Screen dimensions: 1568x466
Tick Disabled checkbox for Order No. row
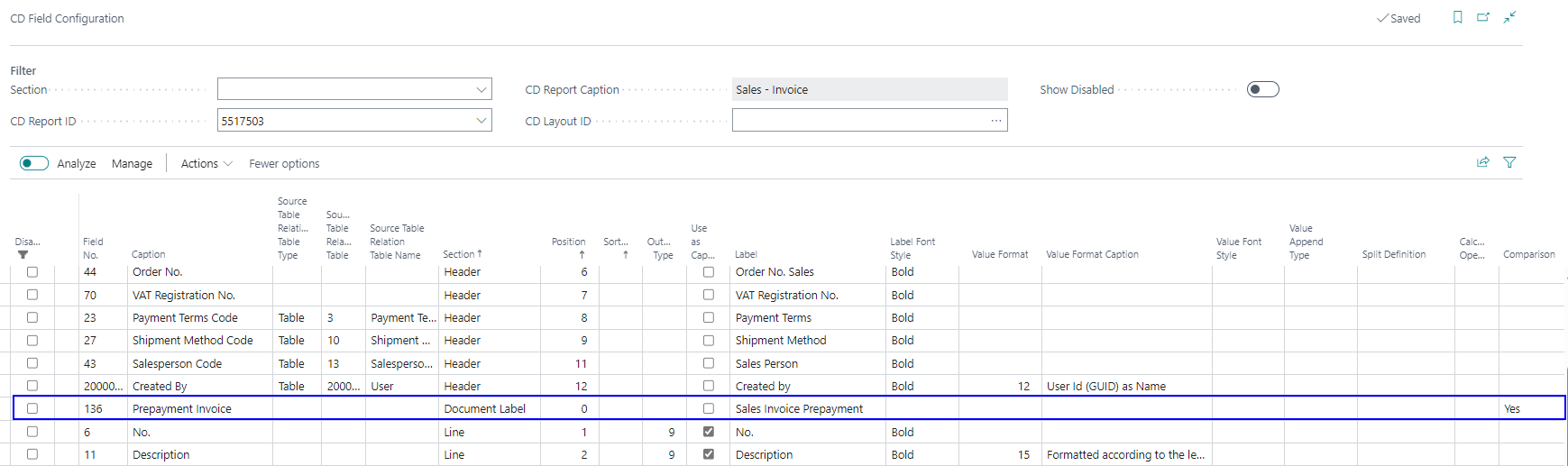tap(32, 271)
